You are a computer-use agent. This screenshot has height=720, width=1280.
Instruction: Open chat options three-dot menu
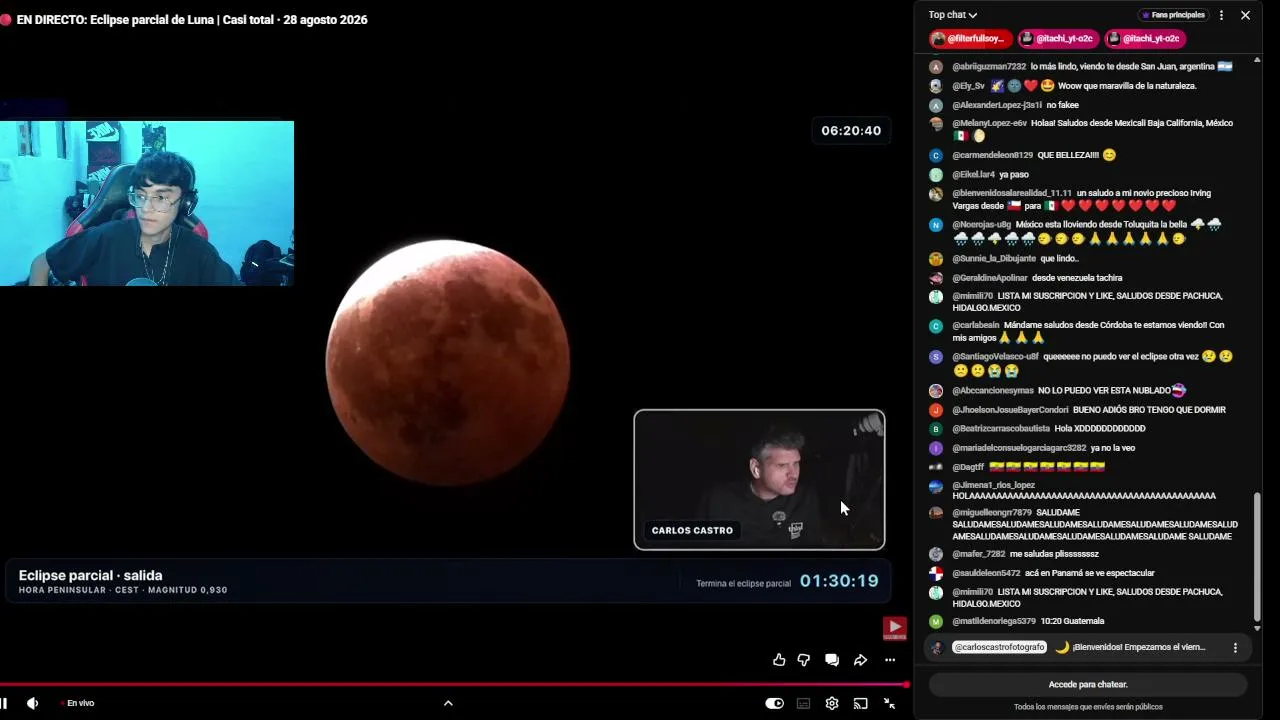[x=1221, y=15]
